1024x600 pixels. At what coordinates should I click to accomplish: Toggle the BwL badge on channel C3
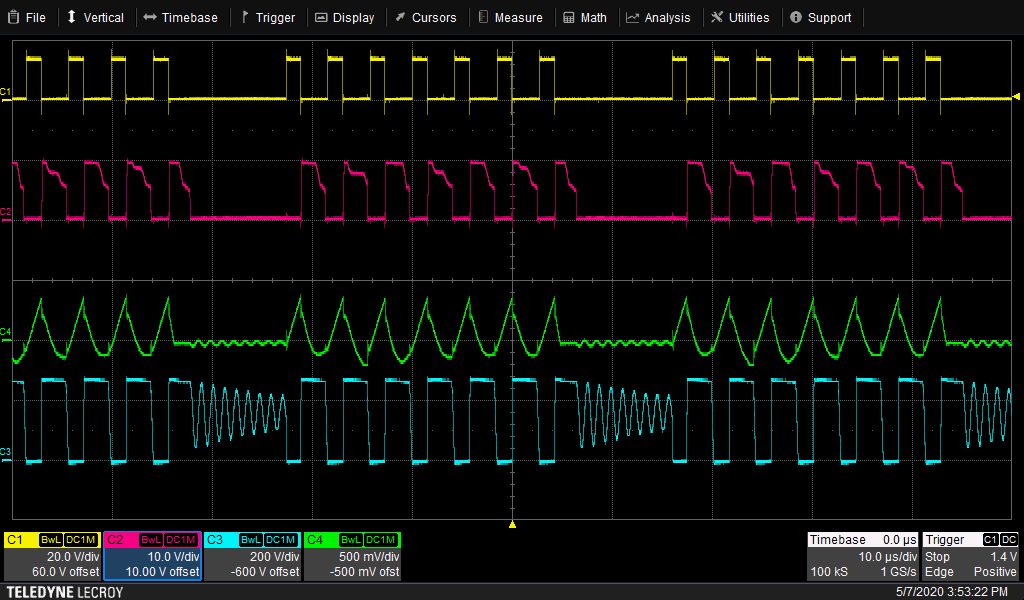250,539
